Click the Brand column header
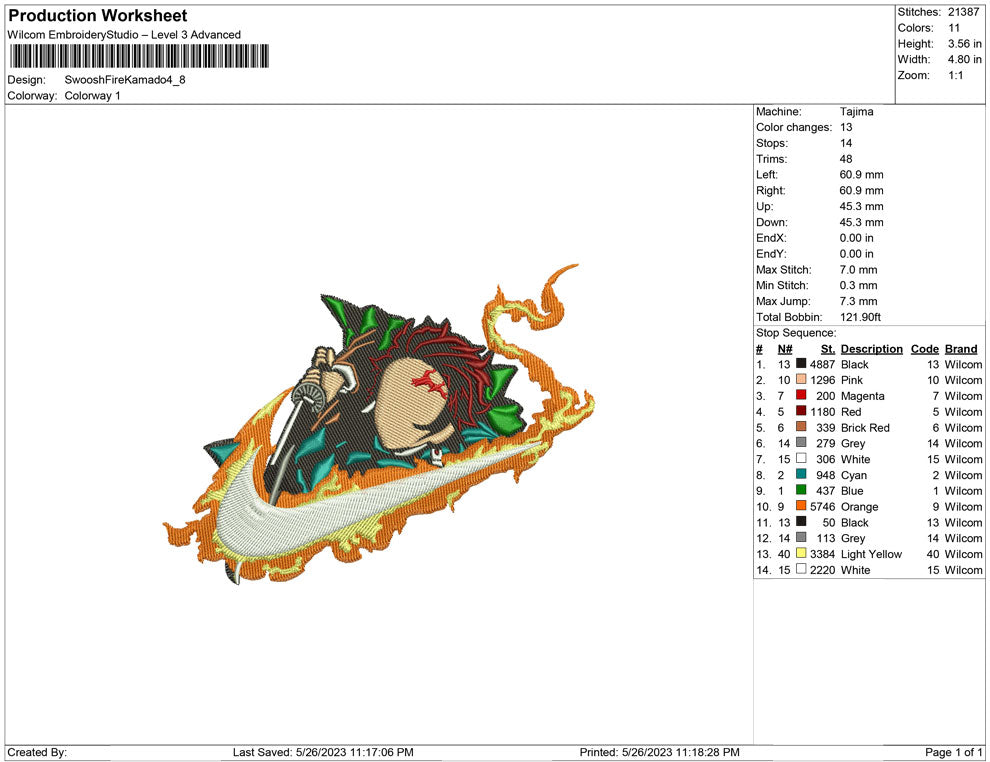 [x=961, y=349]
